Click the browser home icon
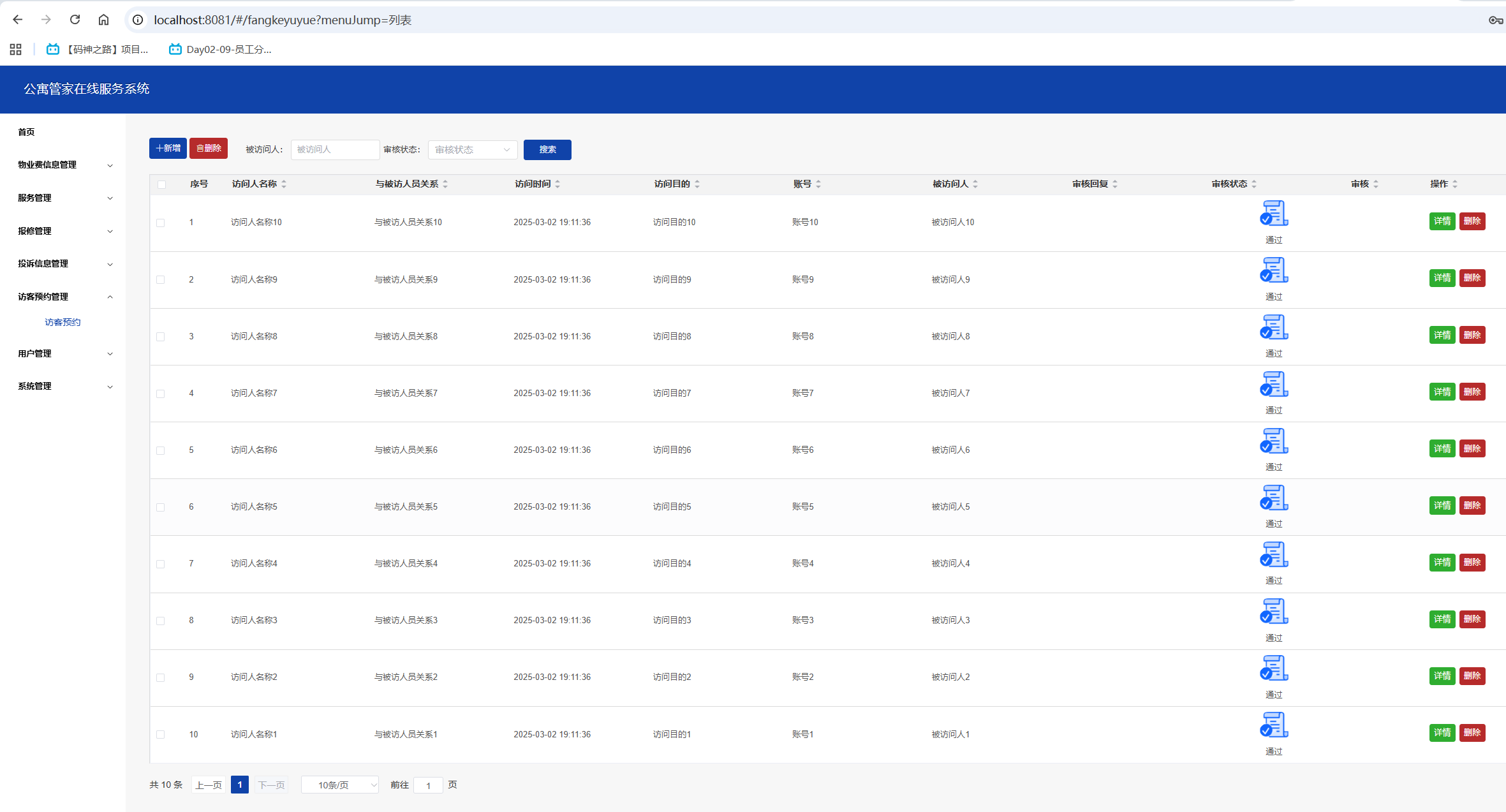This screenshot has height=812, width=1506. click(103, 20)
